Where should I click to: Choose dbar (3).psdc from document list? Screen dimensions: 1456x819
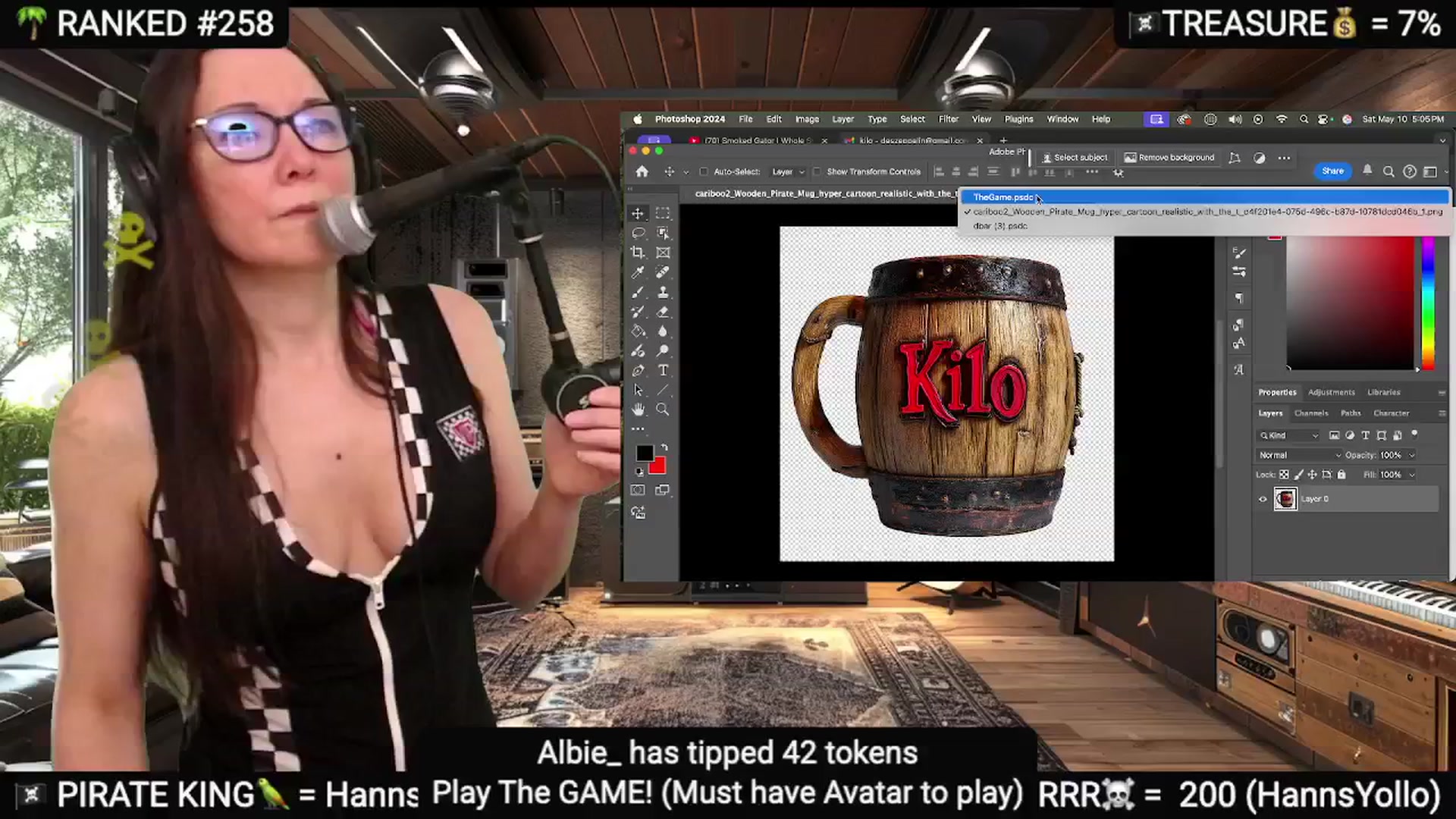pos(1205,226)
